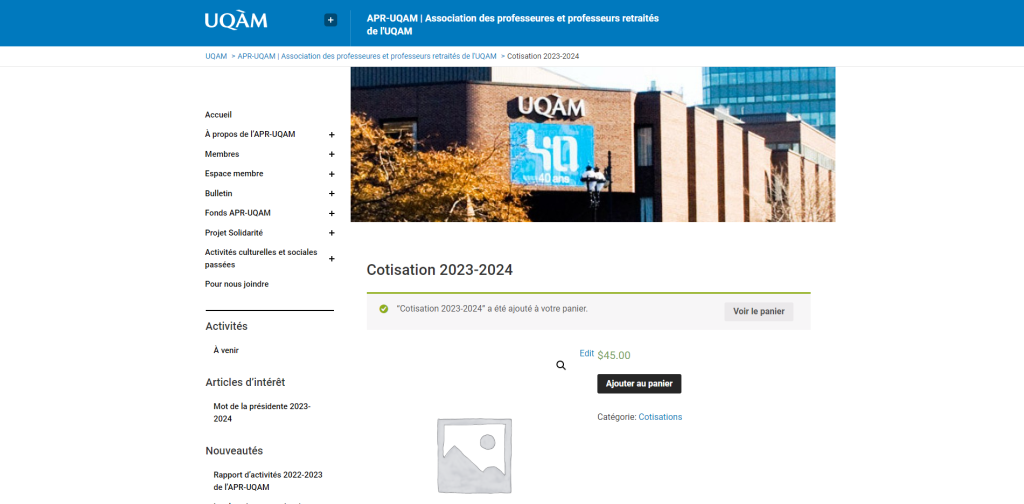Click the product placeholder image
The height and width of the screenshot is (504, 1024).
[474, 456]
